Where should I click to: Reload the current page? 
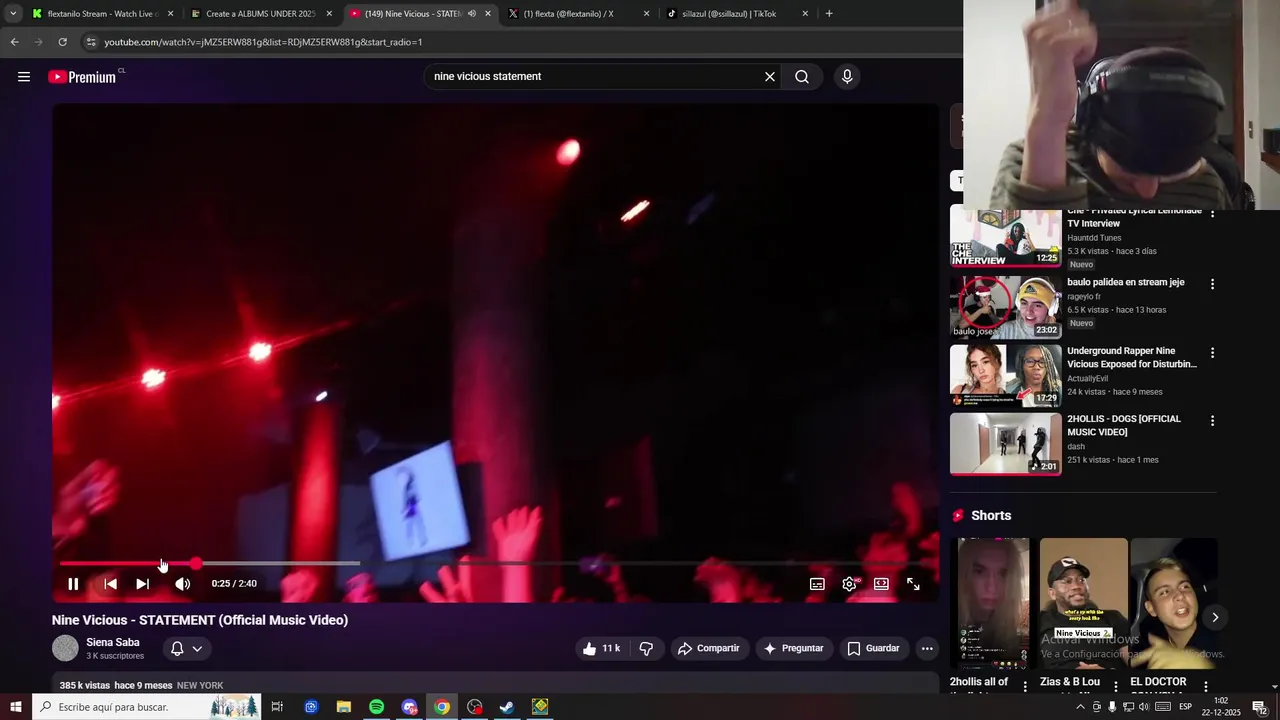tap(62, 42)
